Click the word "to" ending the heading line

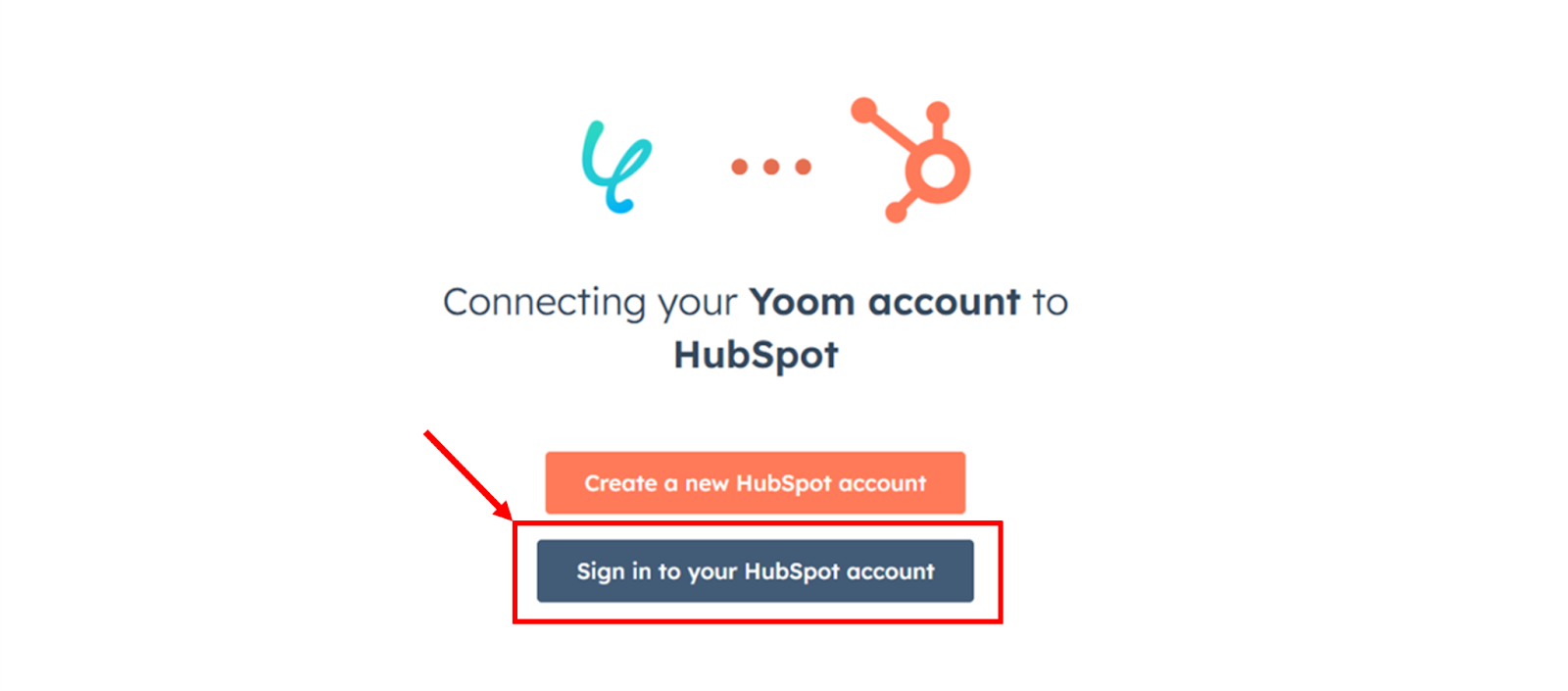click(x=1050, y=303)
